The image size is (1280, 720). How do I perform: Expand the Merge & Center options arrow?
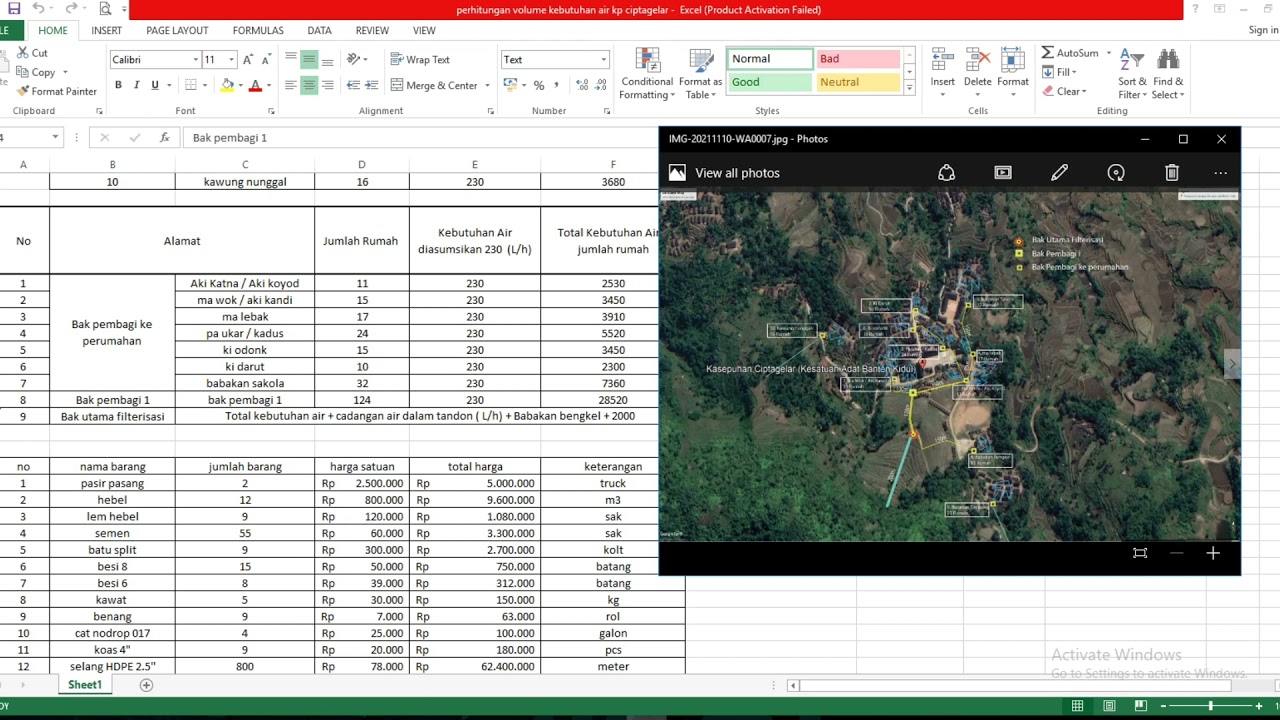[x=488, y=86]
